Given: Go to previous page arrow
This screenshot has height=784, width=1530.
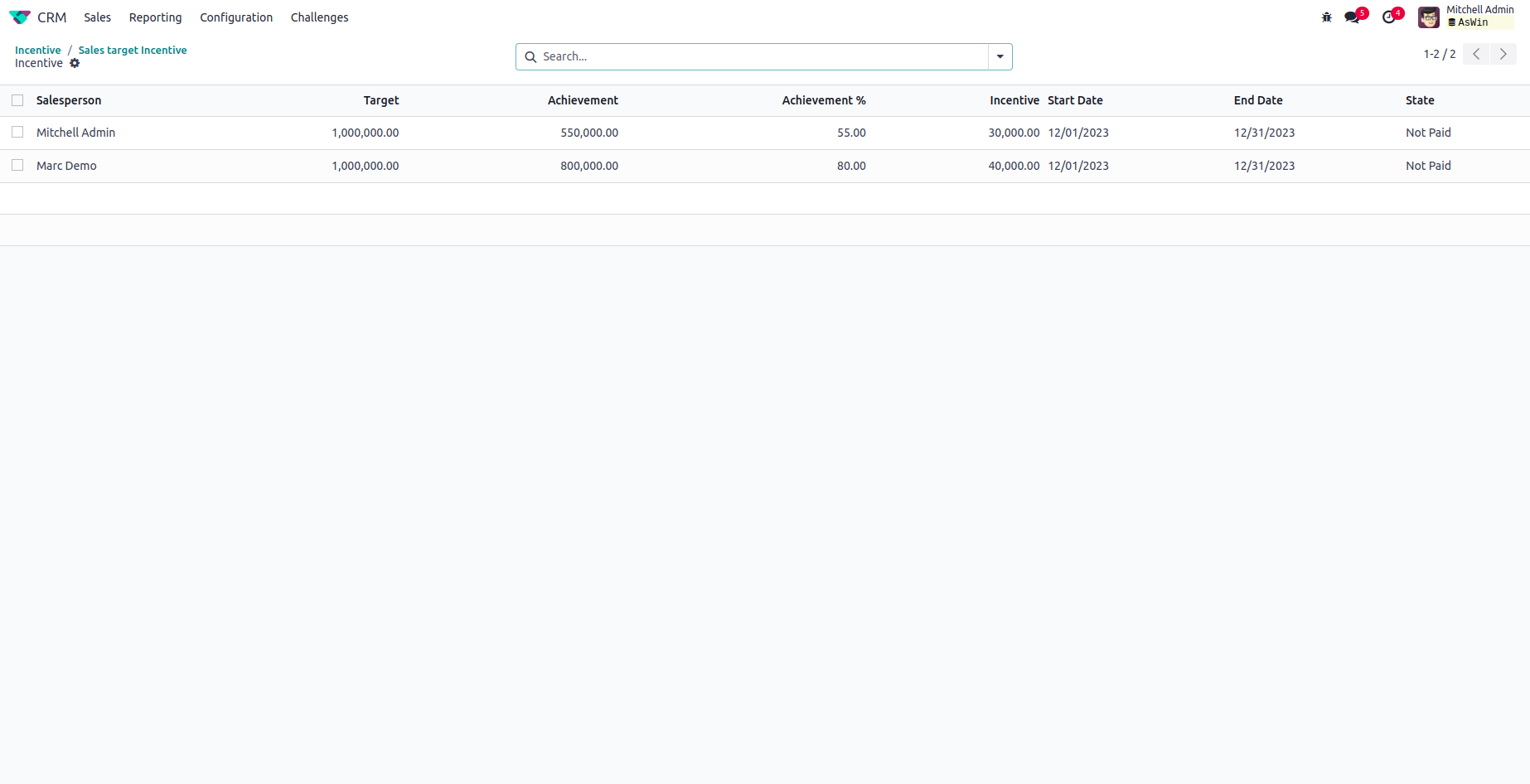Looking at the screenshot, I should click(1476, 54).
